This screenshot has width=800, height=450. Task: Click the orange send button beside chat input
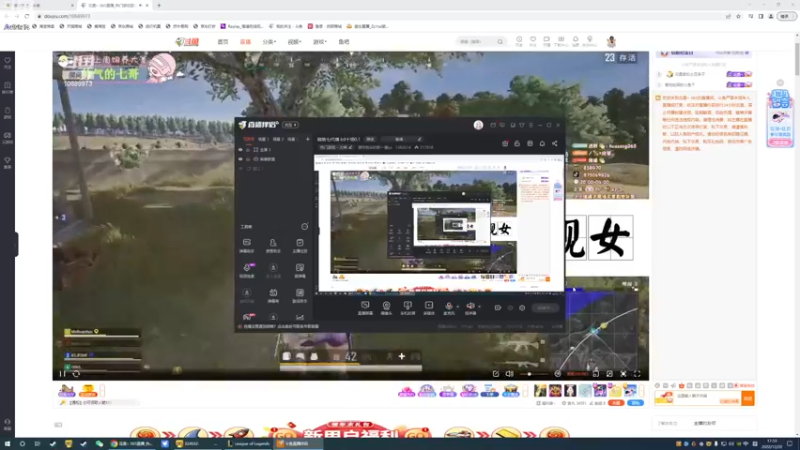[x=748, y=398]
